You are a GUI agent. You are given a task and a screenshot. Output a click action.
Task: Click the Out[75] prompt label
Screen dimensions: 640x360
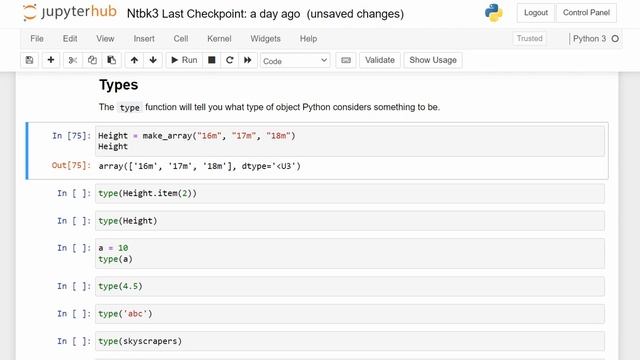(71, 165)
